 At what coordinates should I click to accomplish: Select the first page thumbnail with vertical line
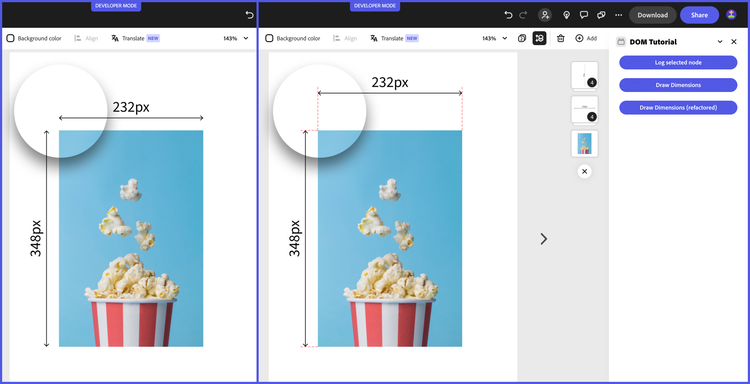click(x=585, y=75)
